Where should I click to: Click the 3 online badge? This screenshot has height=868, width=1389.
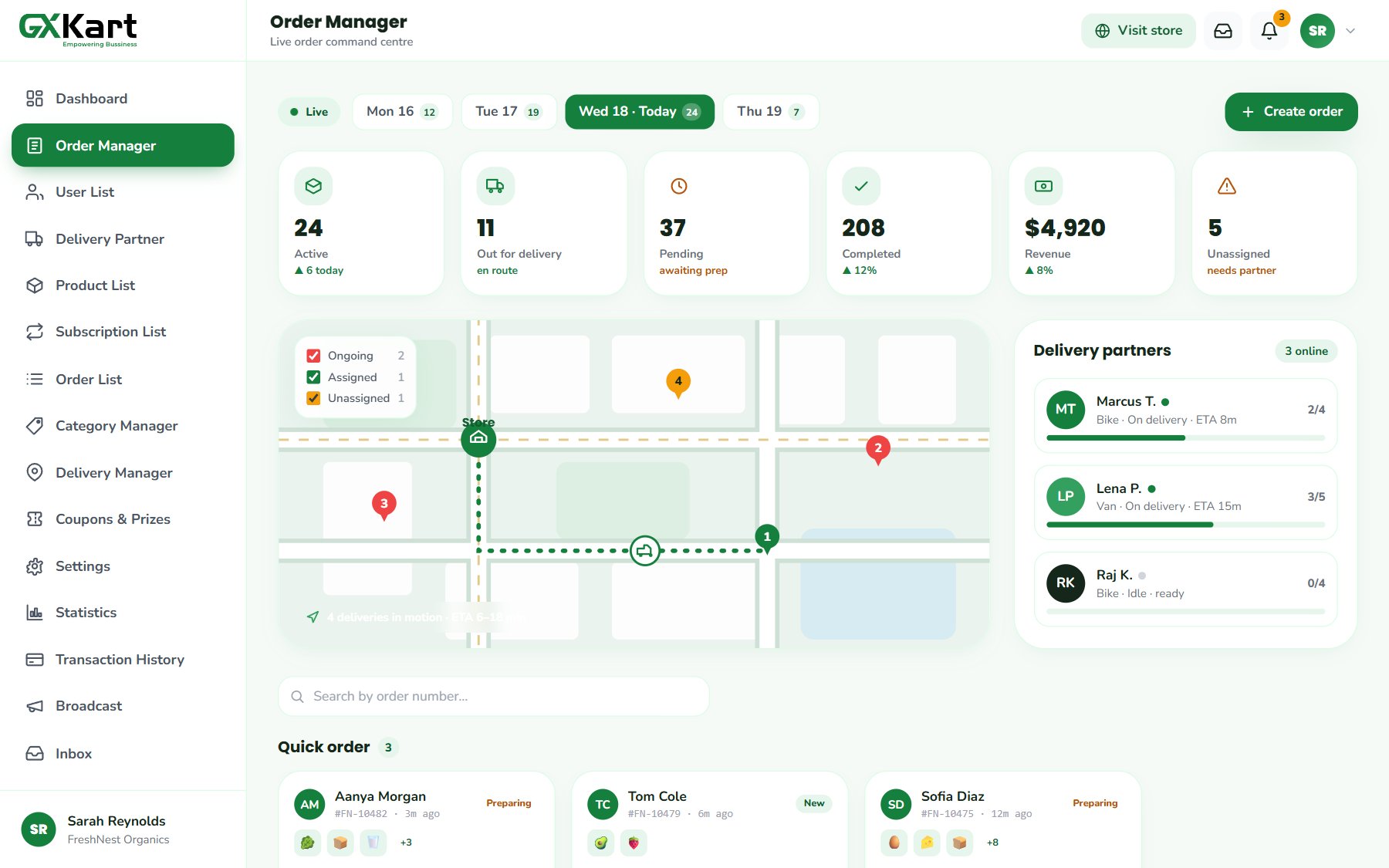tap(1306, 351)
